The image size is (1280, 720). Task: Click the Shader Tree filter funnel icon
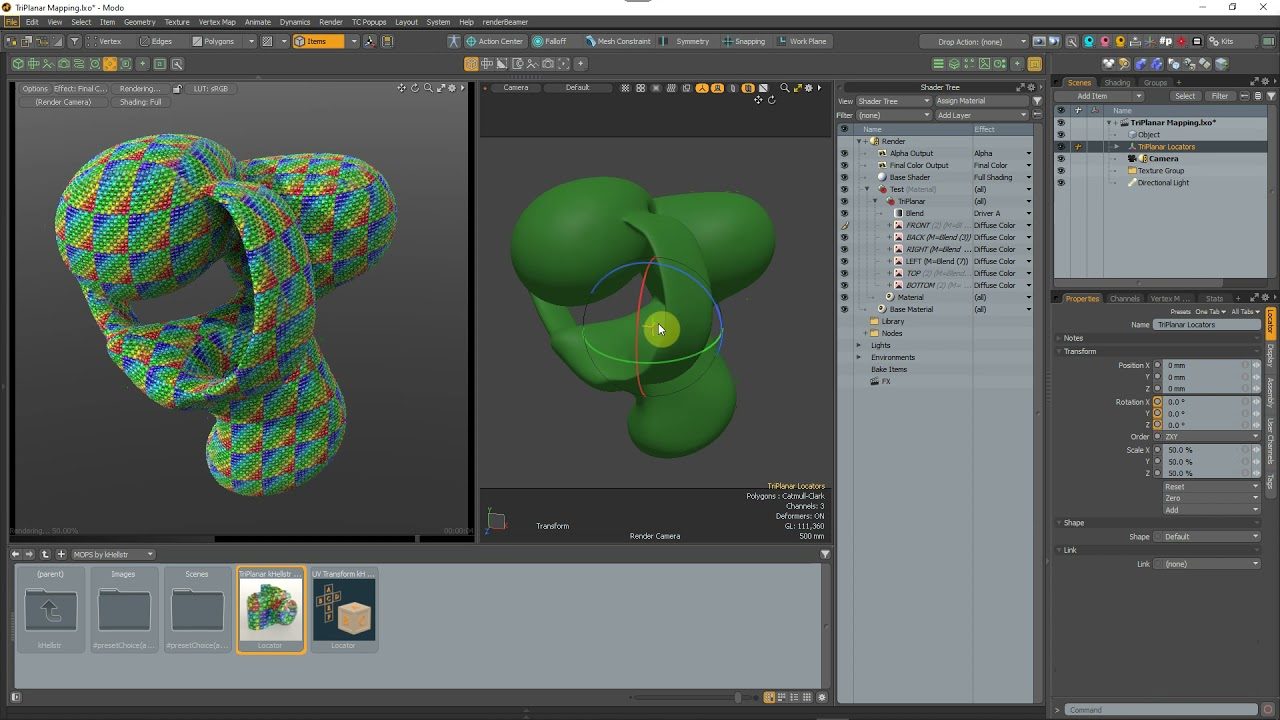coord(1037,101)
